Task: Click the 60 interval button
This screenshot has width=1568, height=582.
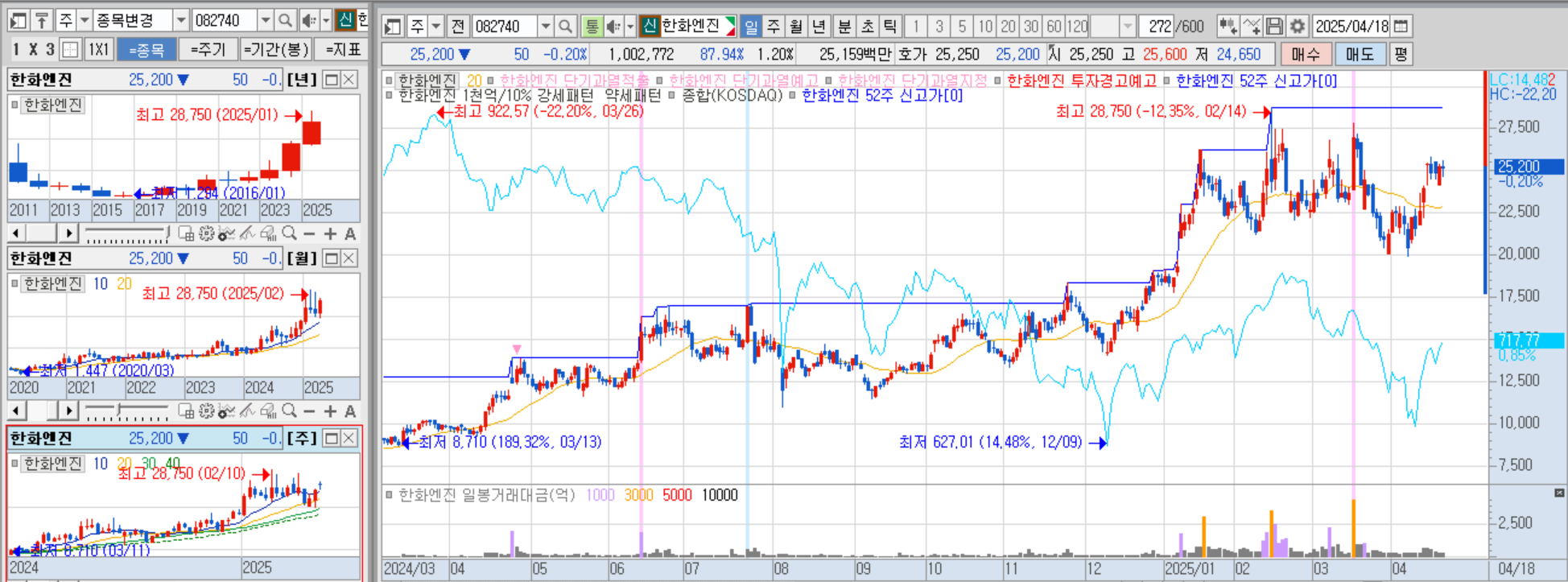Action: 1054,27
